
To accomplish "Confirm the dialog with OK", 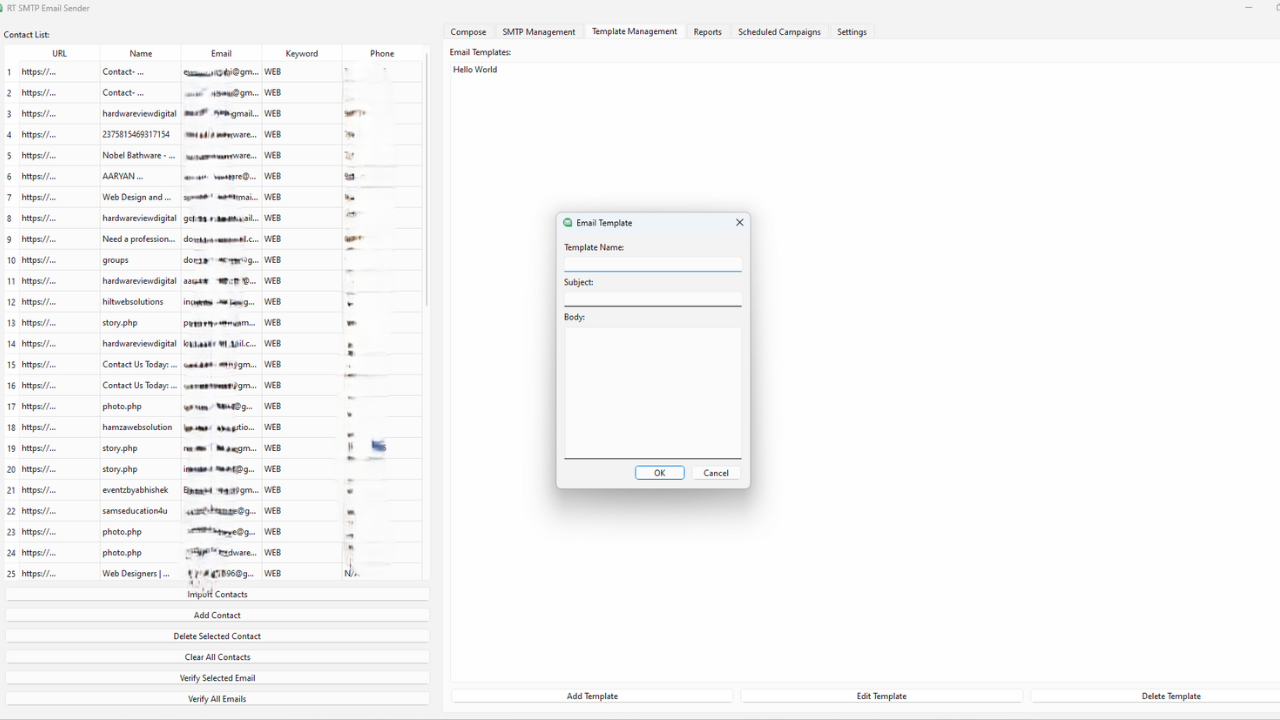I will click(658, 473).
